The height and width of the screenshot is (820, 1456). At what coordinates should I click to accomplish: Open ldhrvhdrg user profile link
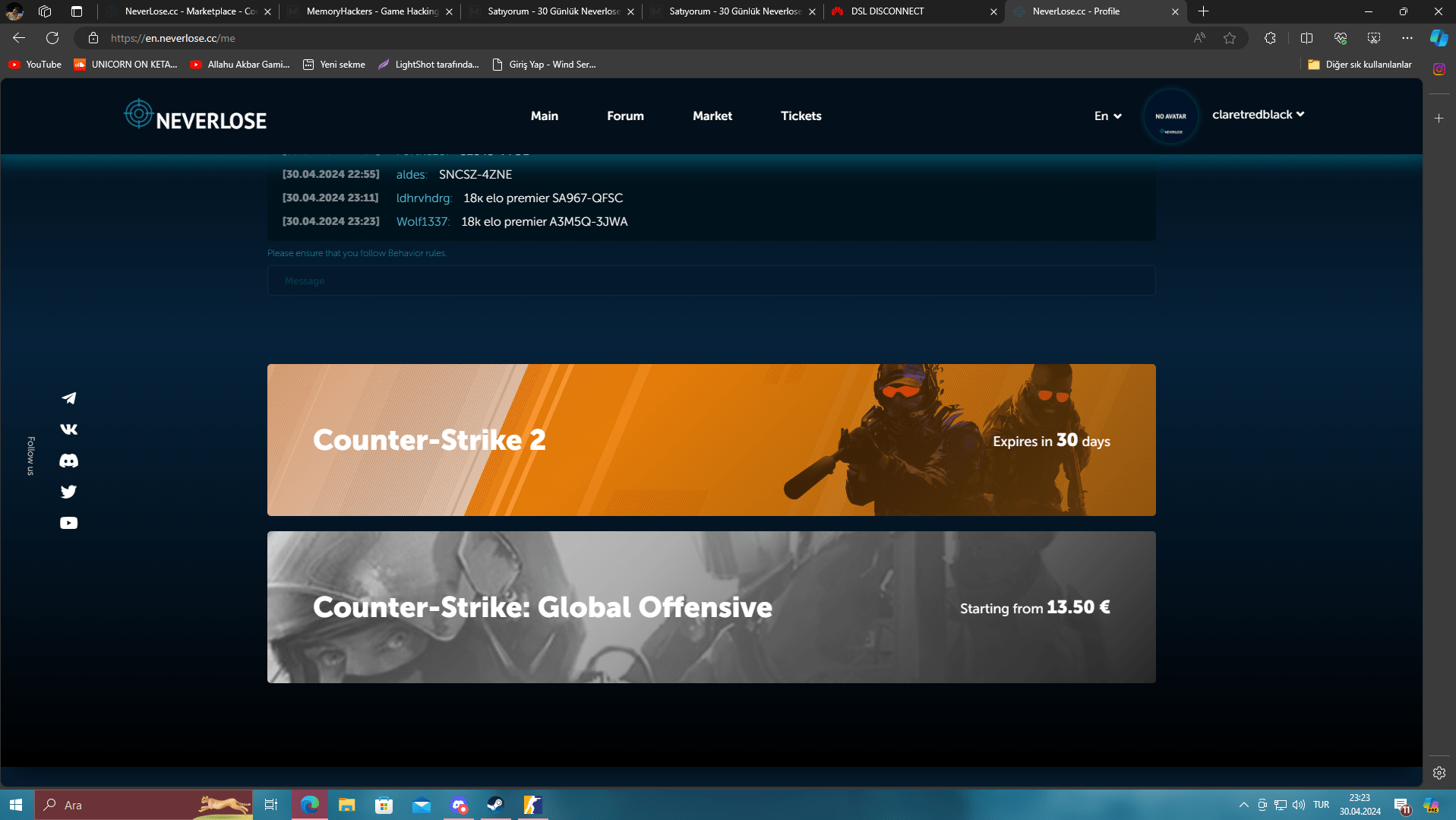tap(423, 198)
